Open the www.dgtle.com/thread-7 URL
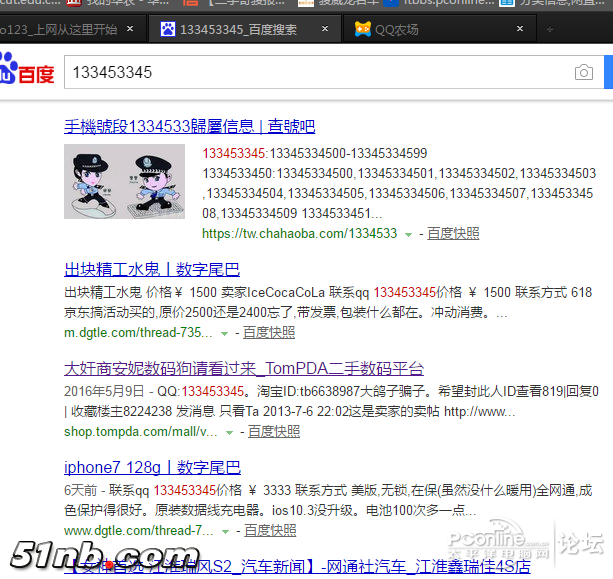The image size is (613, 579). click(x=138, y=531)
